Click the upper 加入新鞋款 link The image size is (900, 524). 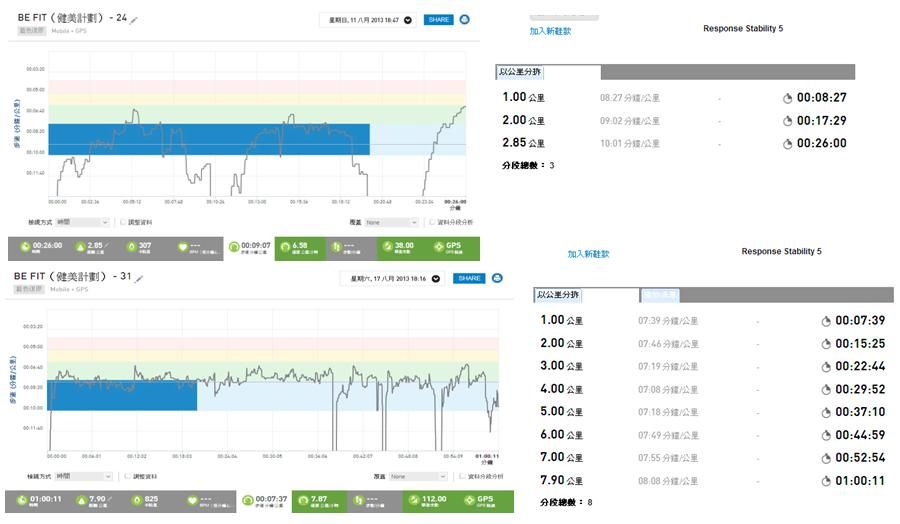pos(550,32)
